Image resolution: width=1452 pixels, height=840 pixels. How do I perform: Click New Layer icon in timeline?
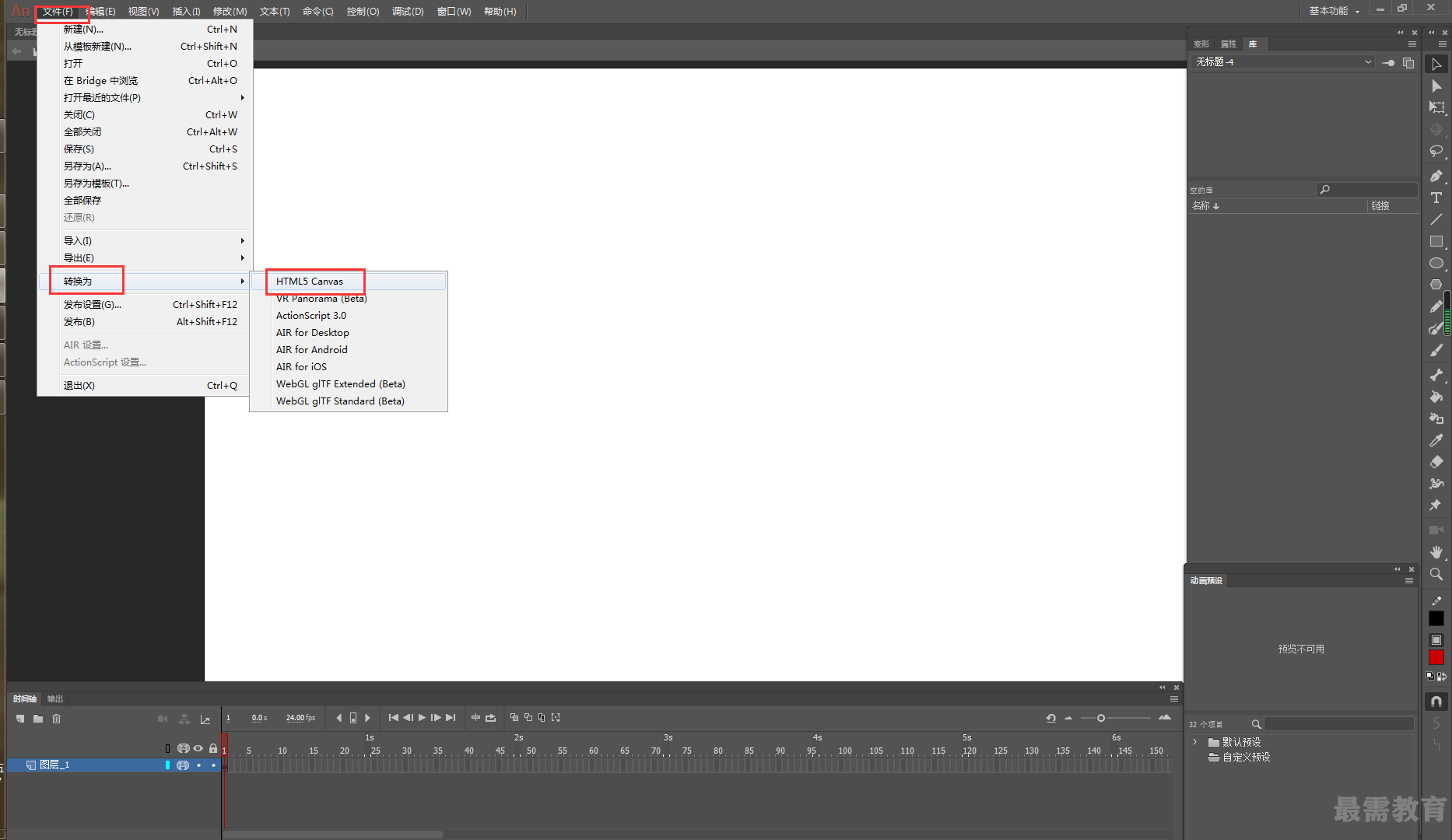pos(20,719)
